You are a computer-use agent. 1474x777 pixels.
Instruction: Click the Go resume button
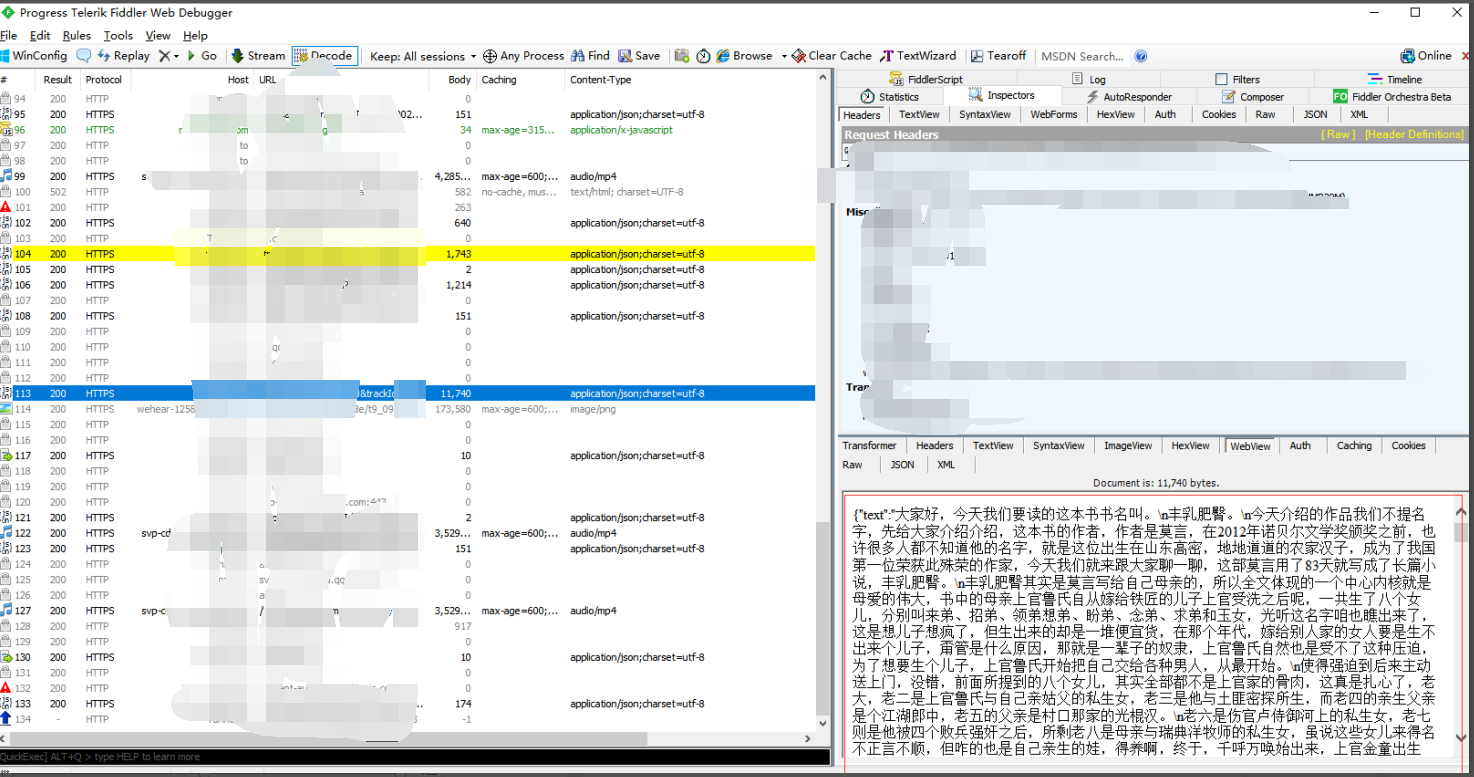pyautogui.click(x=201, y=56)
